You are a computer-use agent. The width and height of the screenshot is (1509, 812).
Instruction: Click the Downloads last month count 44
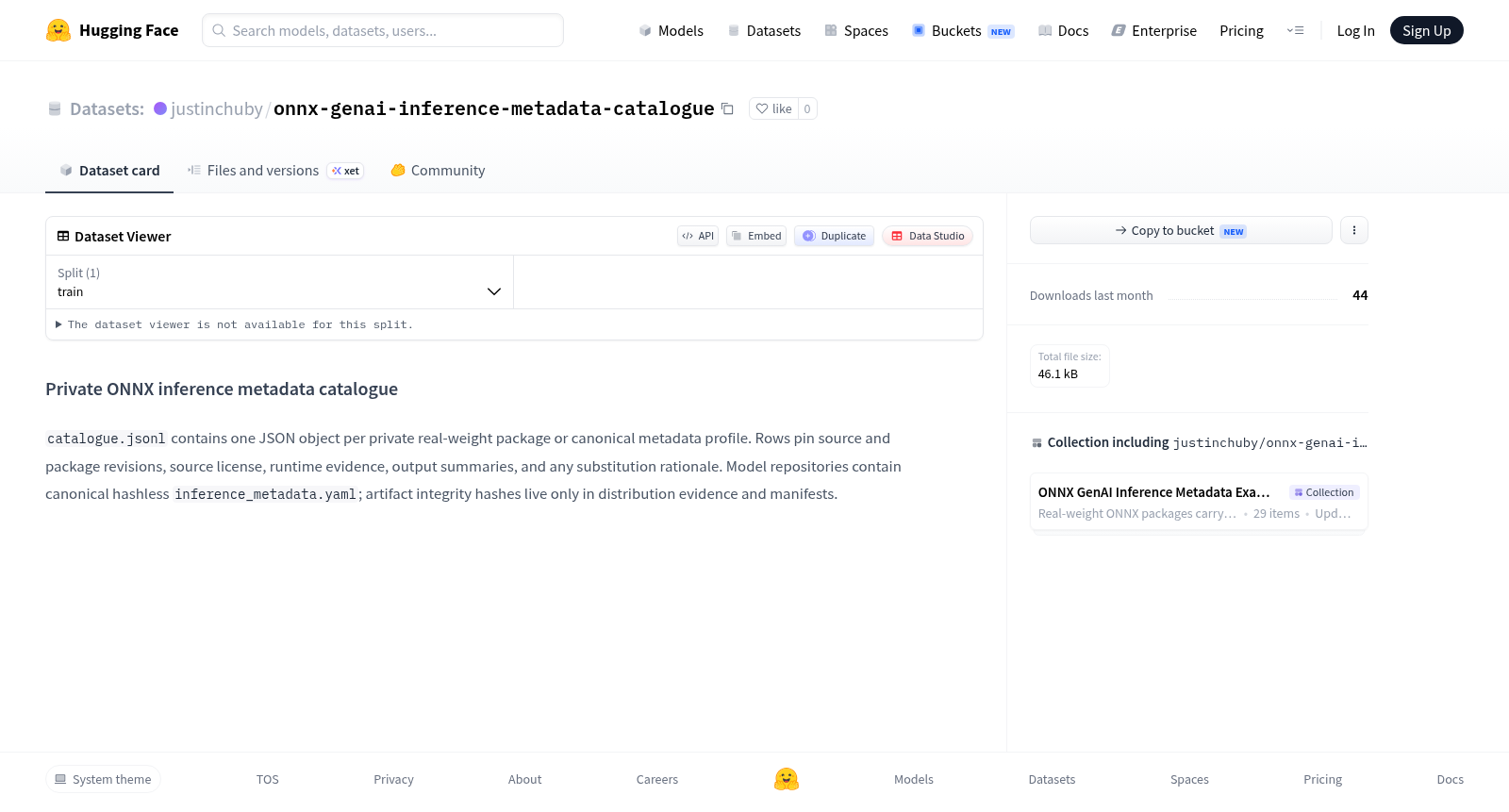tap(1360, 295)
